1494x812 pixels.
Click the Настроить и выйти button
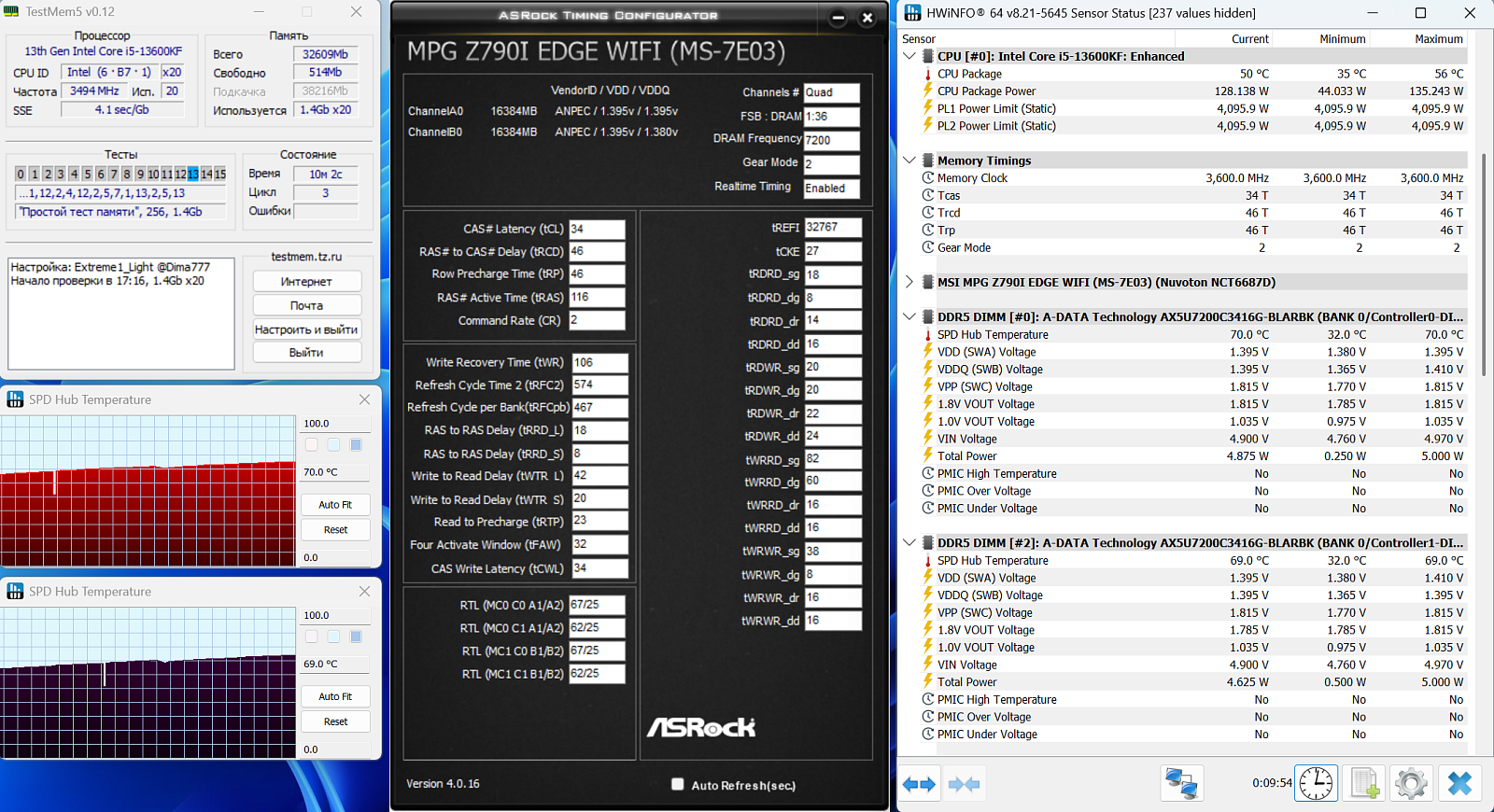306,329
